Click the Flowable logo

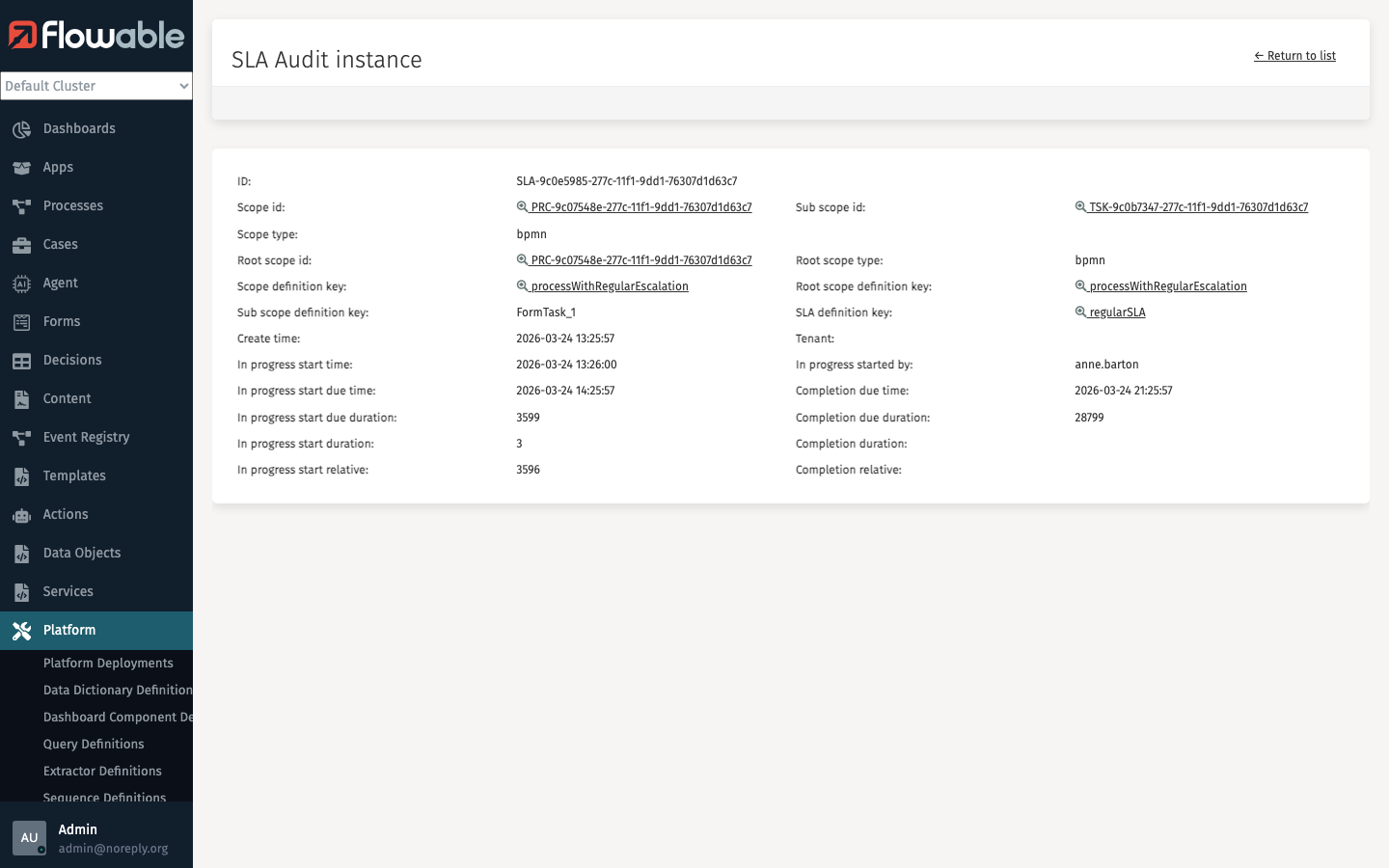(x=96, y=35)
